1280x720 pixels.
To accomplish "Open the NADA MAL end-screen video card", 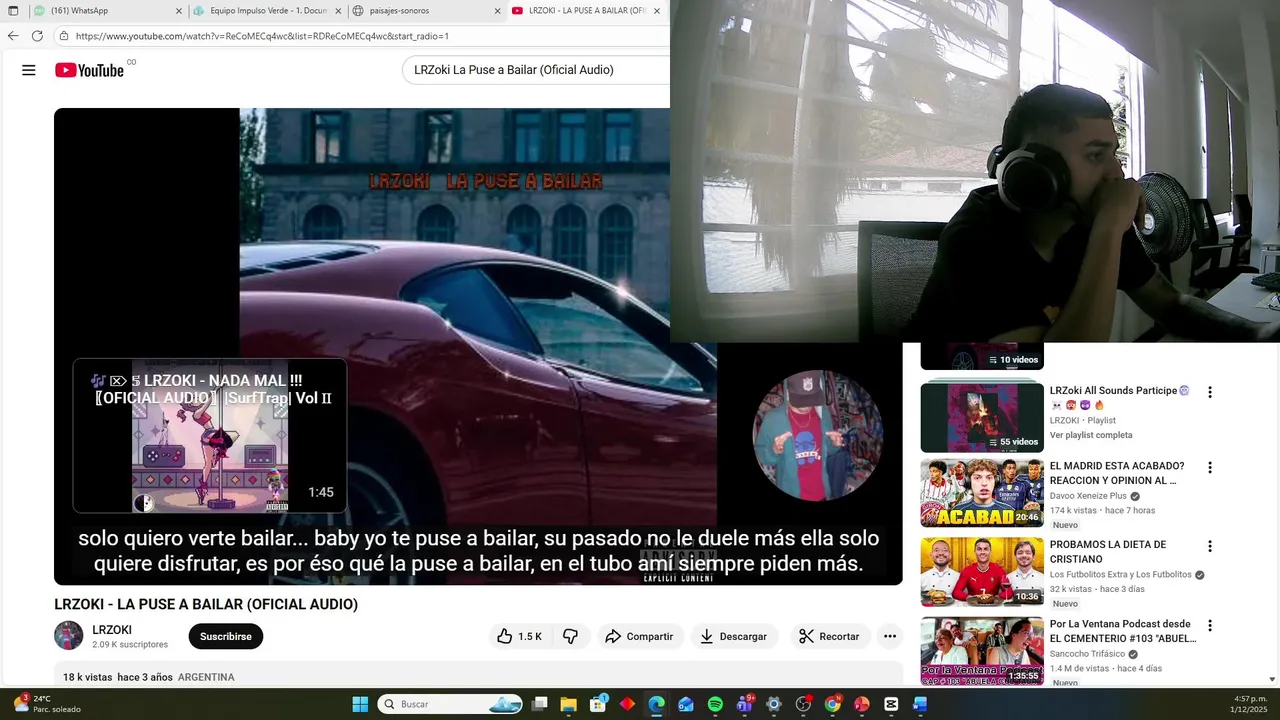I will (x=210, y=436).
